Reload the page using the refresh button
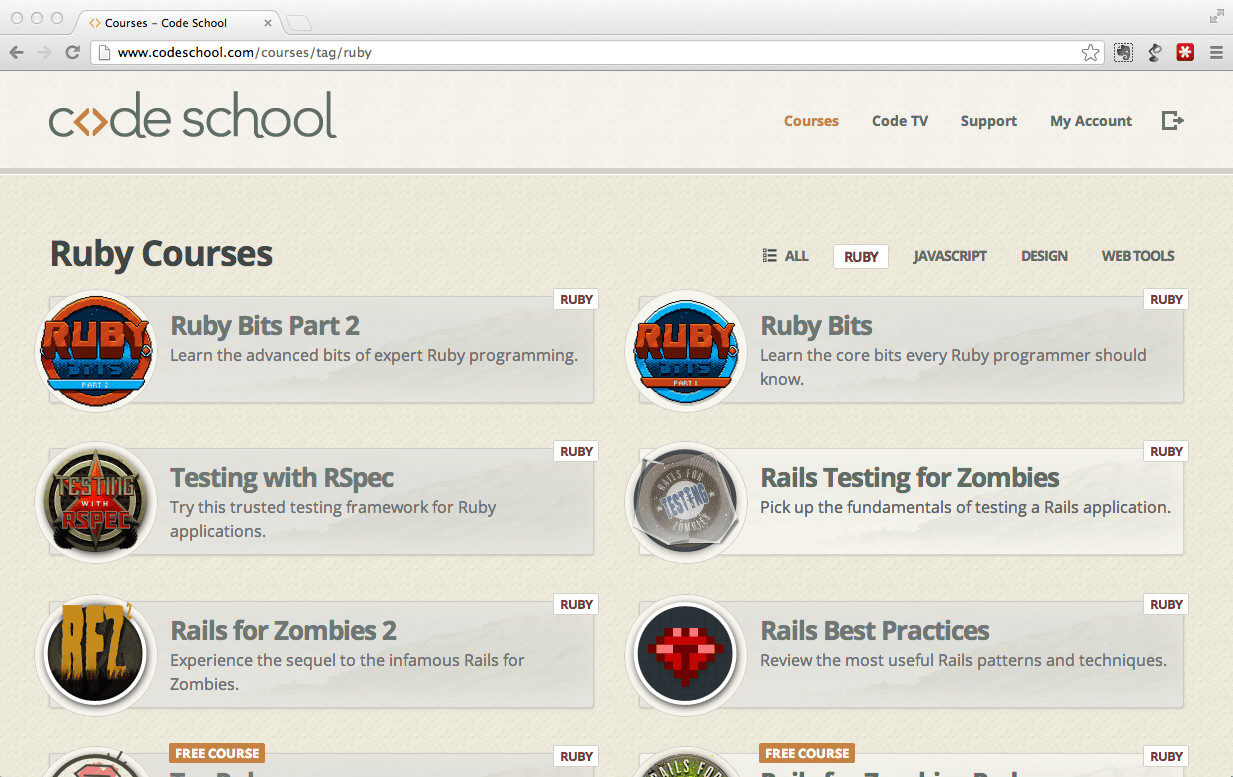This screenshot has width=1233, height=777. point(72,53)
